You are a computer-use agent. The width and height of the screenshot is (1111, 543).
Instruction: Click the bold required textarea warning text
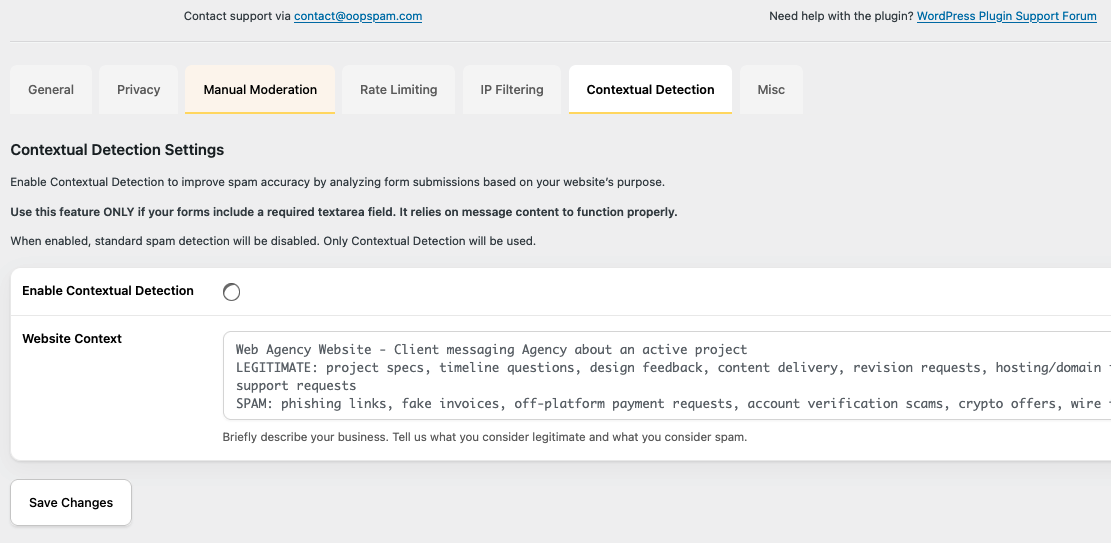coord(343,212)
